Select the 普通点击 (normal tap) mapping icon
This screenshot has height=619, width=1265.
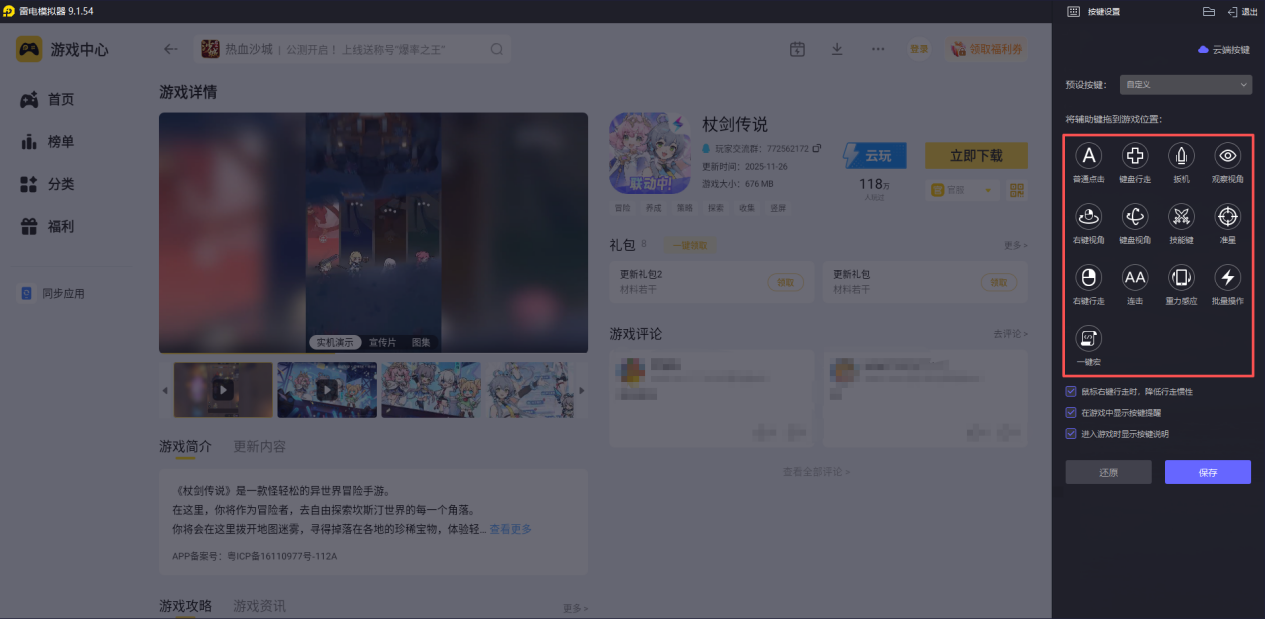1088,157
